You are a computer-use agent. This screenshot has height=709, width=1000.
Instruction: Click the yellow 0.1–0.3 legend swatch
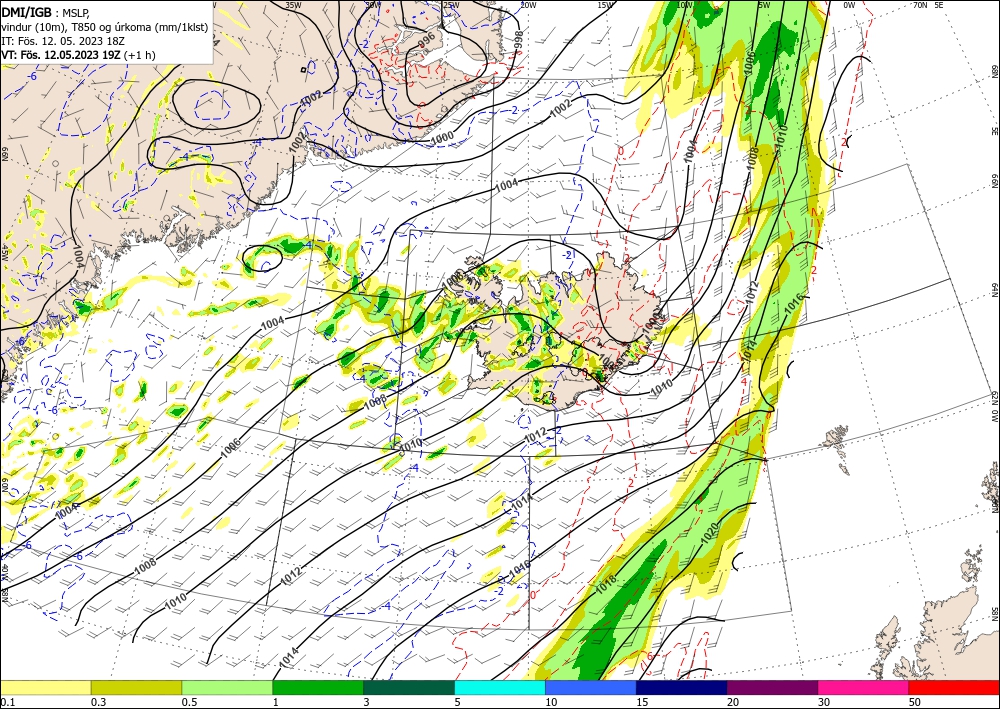click(45, 687)
